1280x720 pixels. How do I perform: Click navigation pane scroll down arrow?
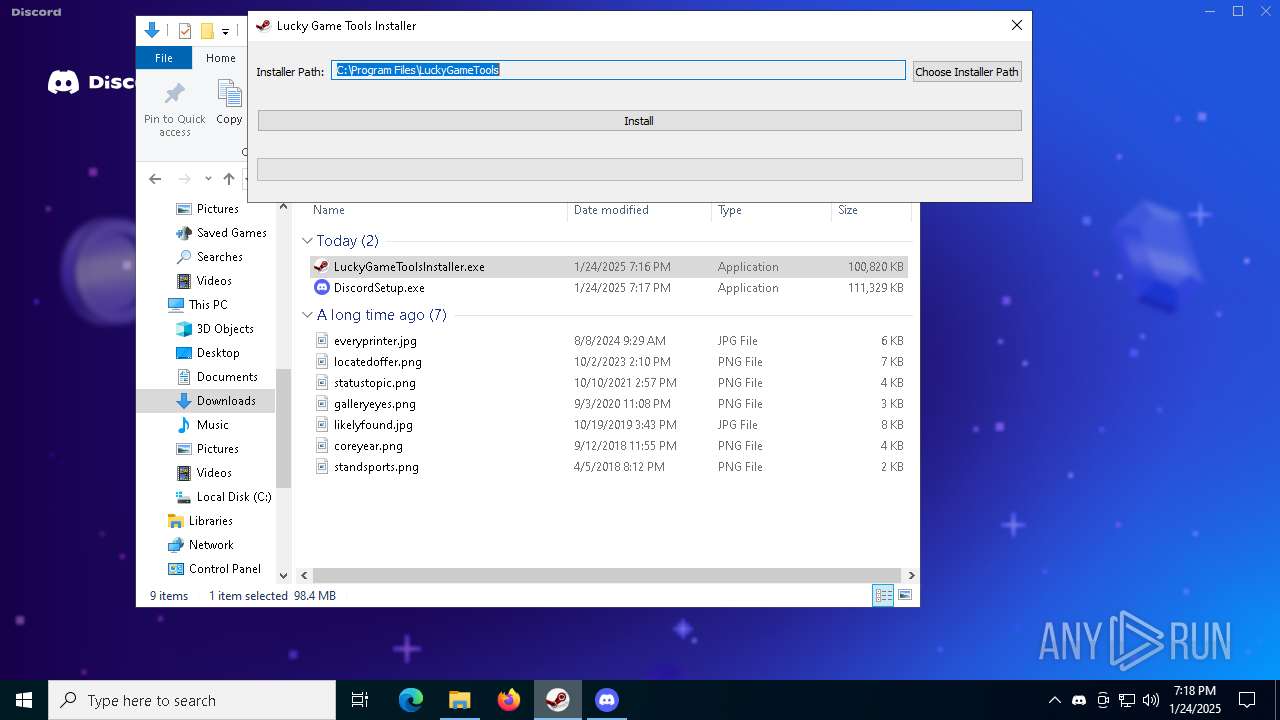tap(283, 575)
